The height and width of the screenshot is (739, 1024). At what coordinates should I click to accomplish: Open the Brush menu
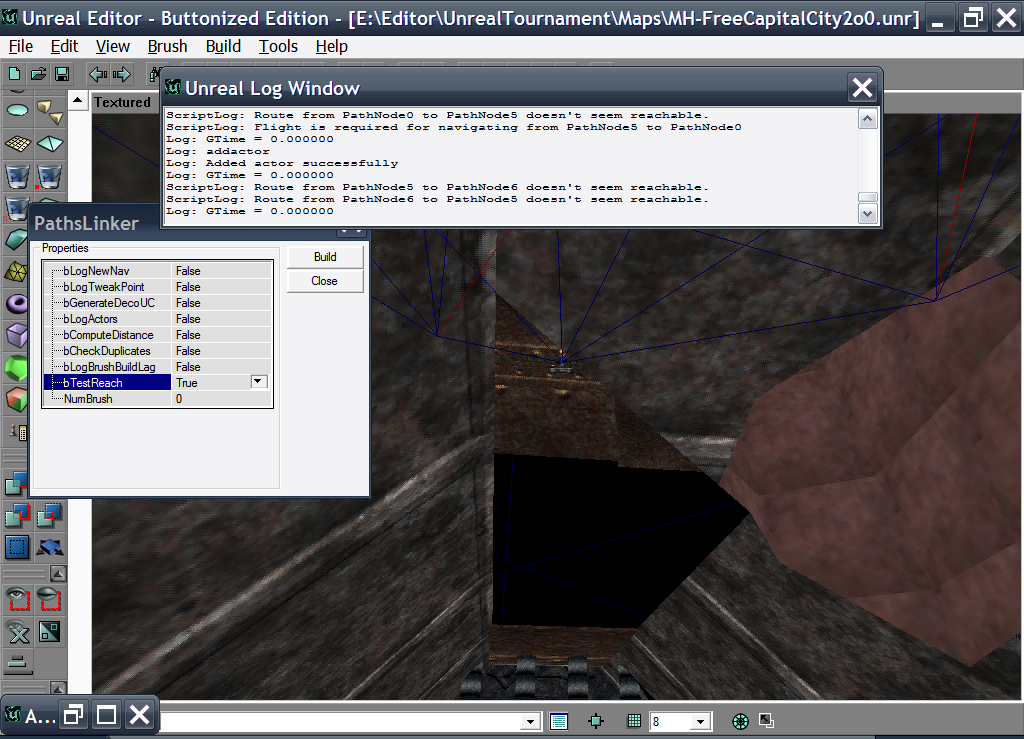coord(167,46)
